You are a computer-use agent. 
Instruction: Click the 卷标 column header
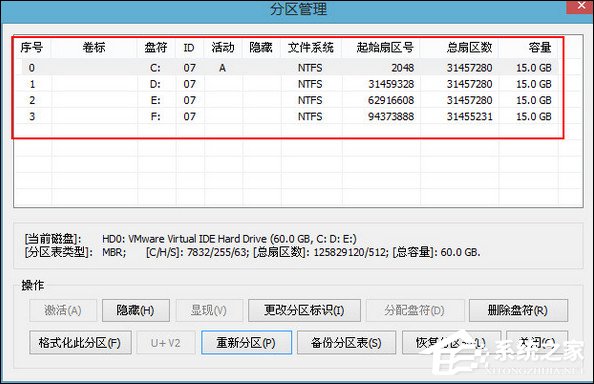tap(94, 48)
